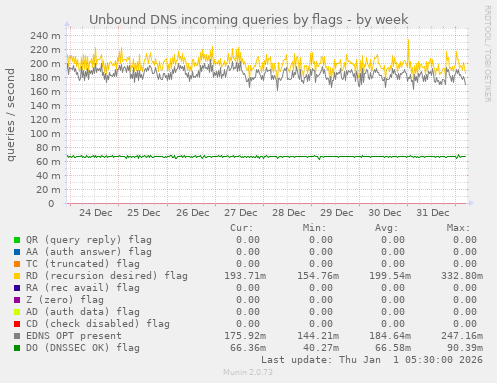497x383 pixels.
Task: Click the QR flag green legend swatch
Action: [x=17, y=240]
